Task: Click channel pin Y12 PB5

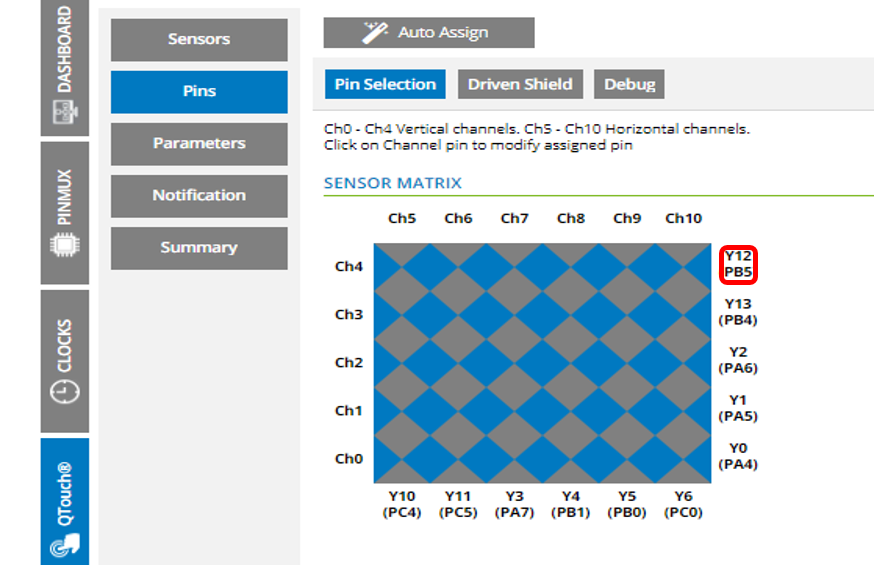Action: pos(738,264)
